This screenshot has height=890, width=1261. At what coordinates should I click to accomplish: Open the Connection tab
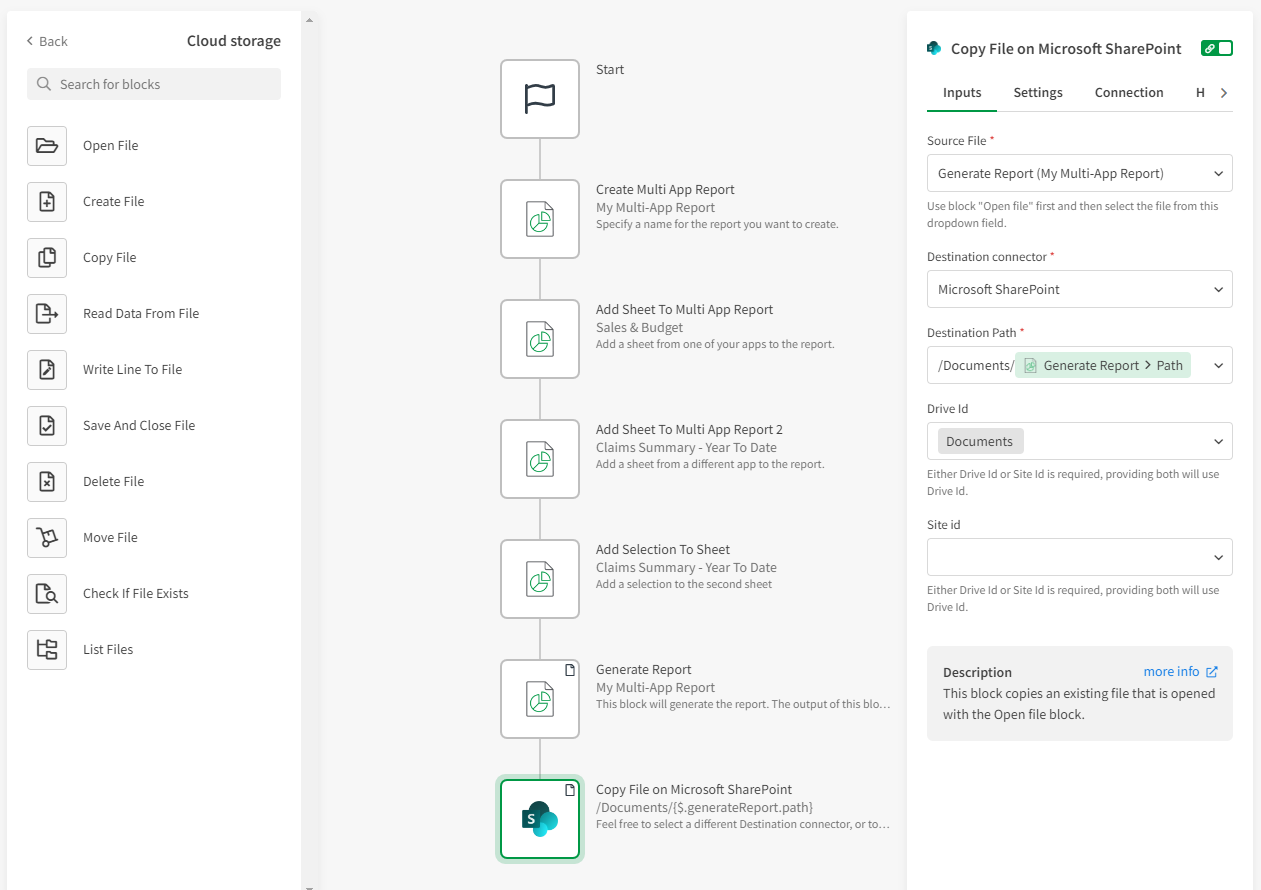1128,93
